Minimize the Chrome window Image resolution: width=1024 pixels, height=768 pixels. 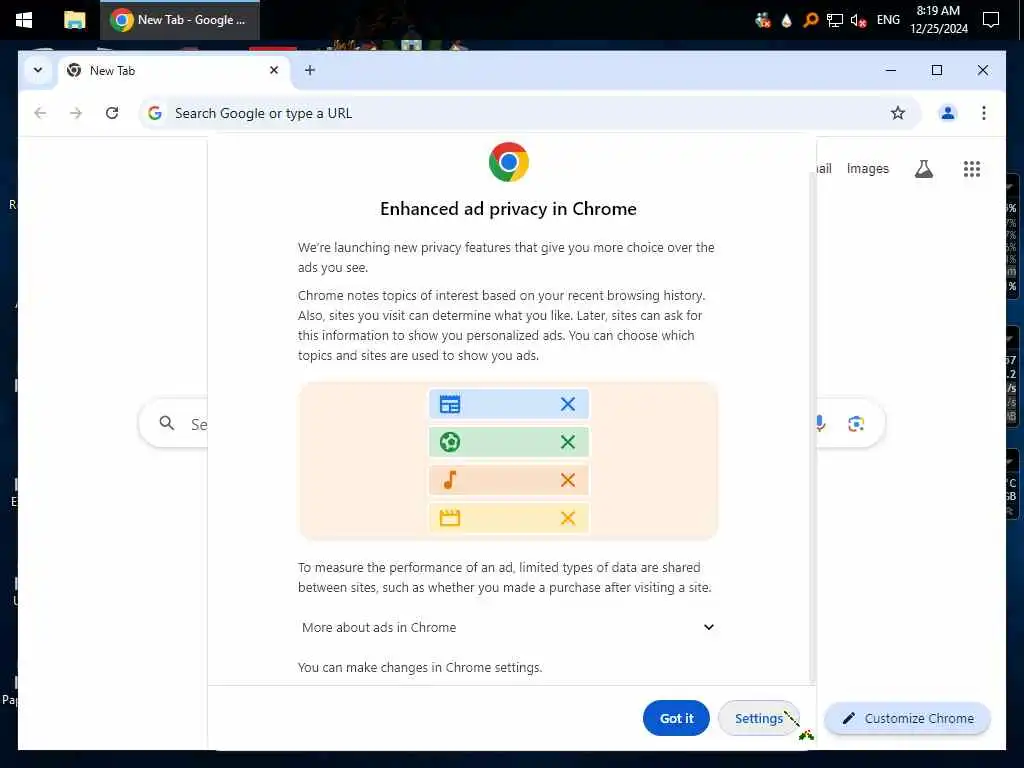click(891, 70)
